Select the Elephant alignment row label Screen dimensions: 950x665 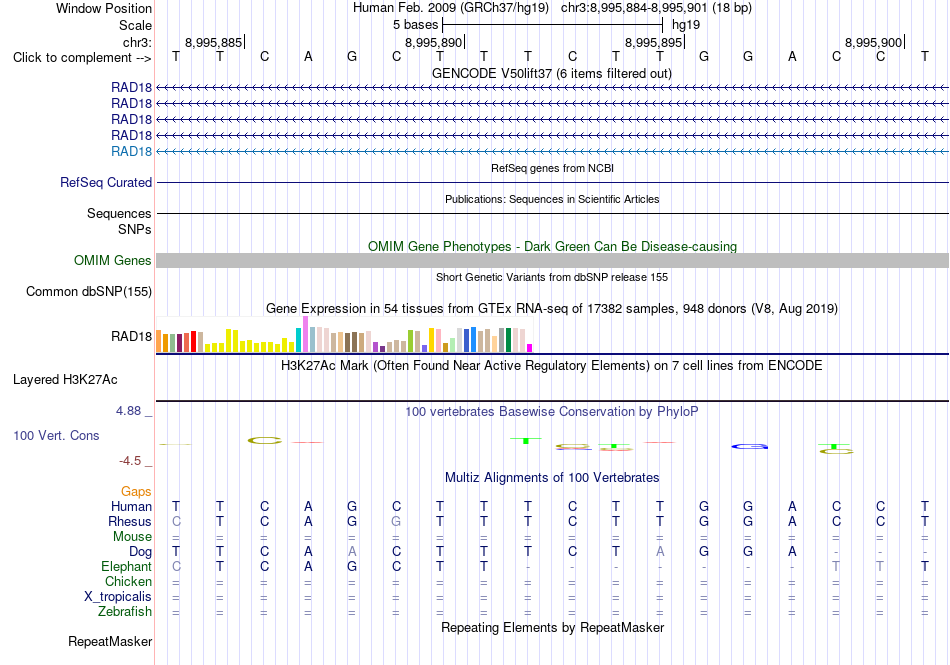click(x=127, y=567)
